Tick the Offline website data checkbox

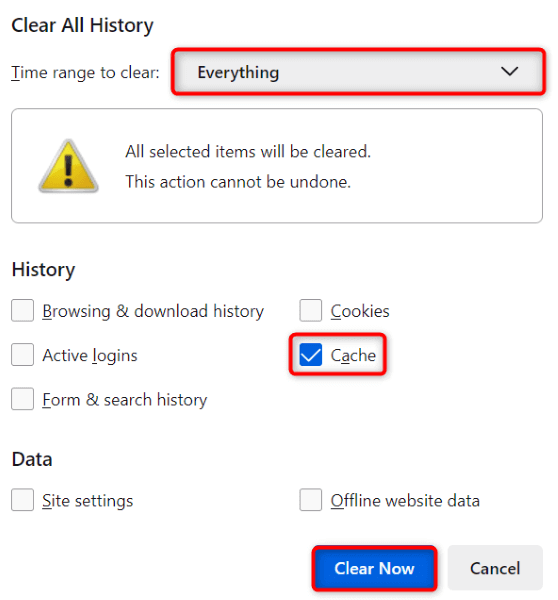click(x=310, y=500)
